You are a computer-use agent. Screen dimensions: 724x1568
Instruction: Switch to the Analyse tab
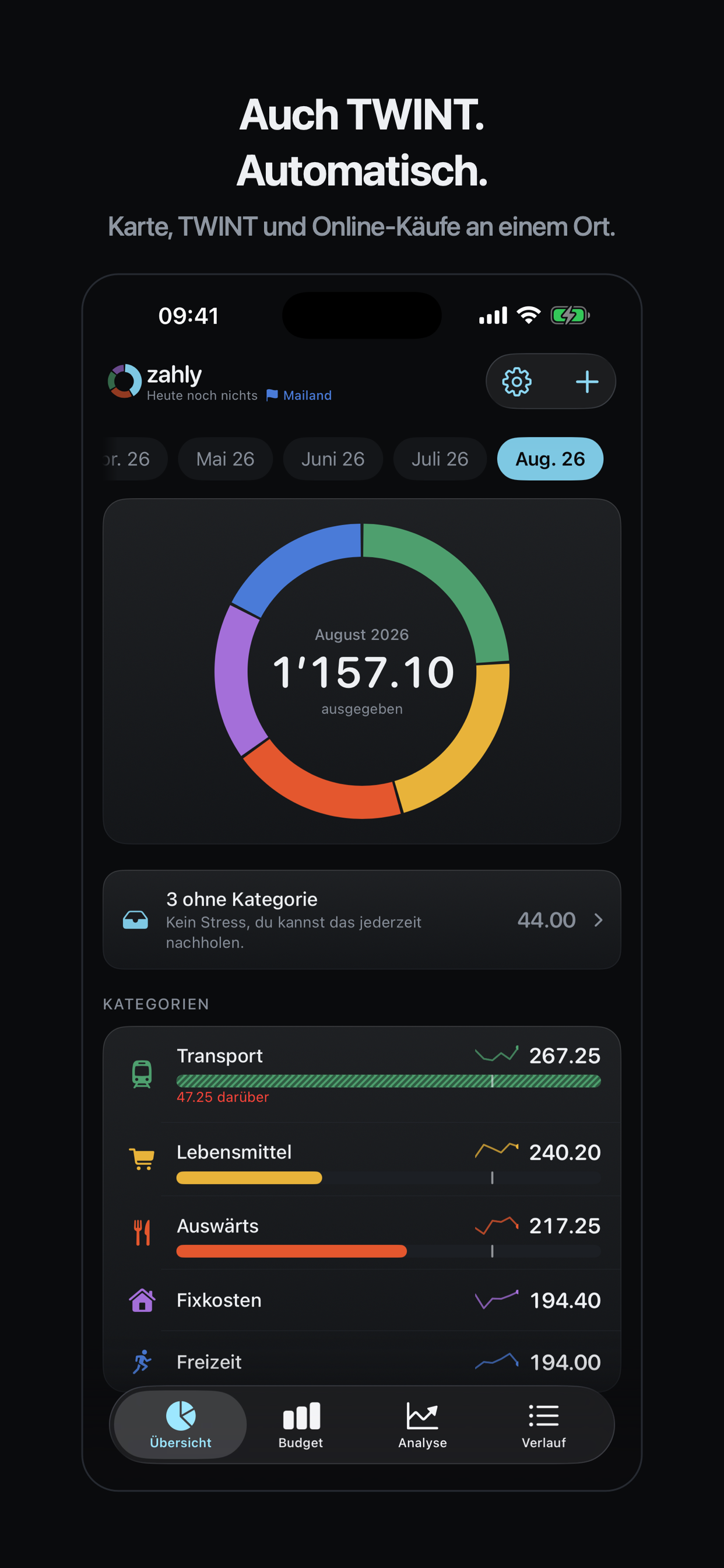click(x=422, y=1424)
